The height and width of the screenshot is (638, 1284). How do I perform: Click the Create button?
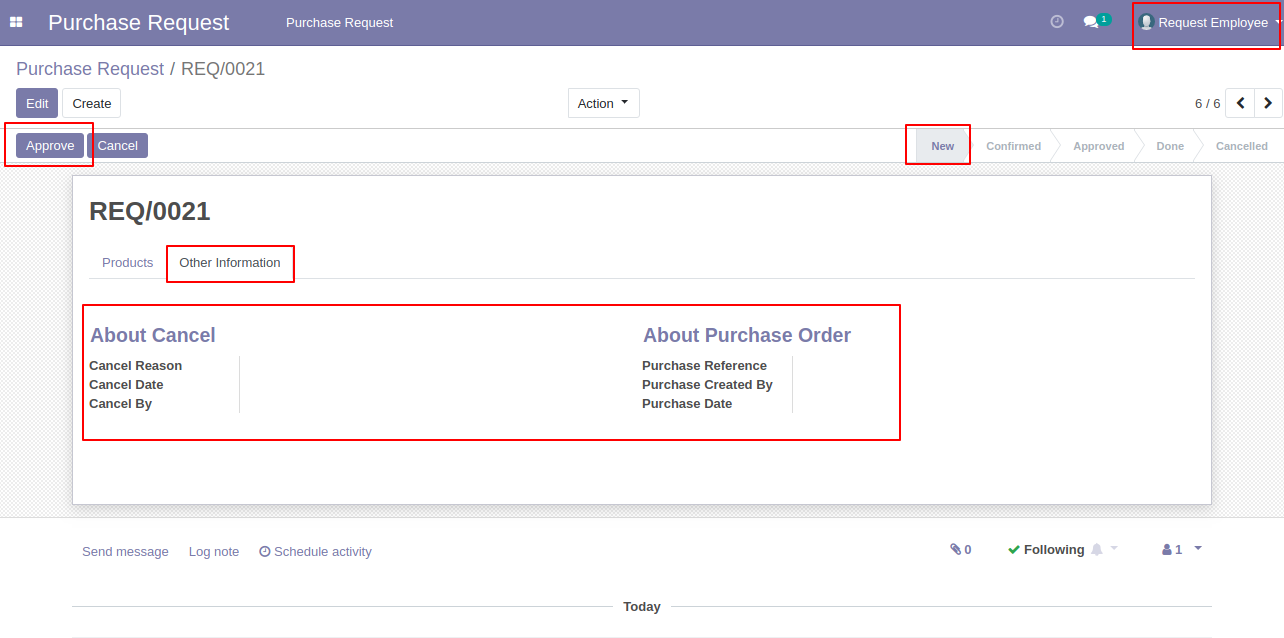pyautogui.click(x=92, y=103)
